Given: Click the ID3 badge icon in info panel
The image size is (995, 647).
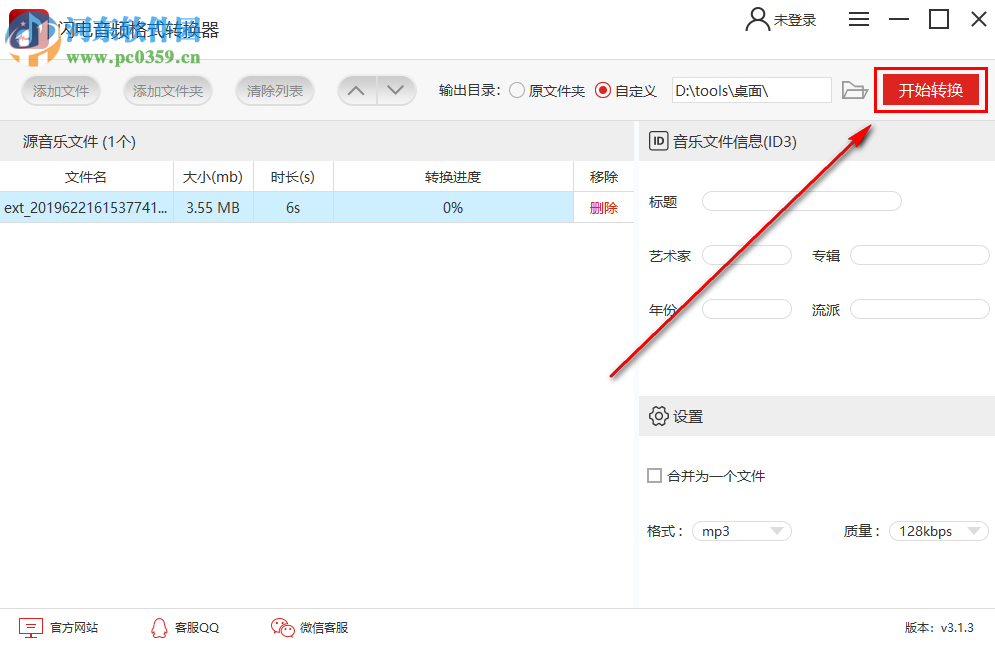Looking at the screenshot, I should click(658, 141).
